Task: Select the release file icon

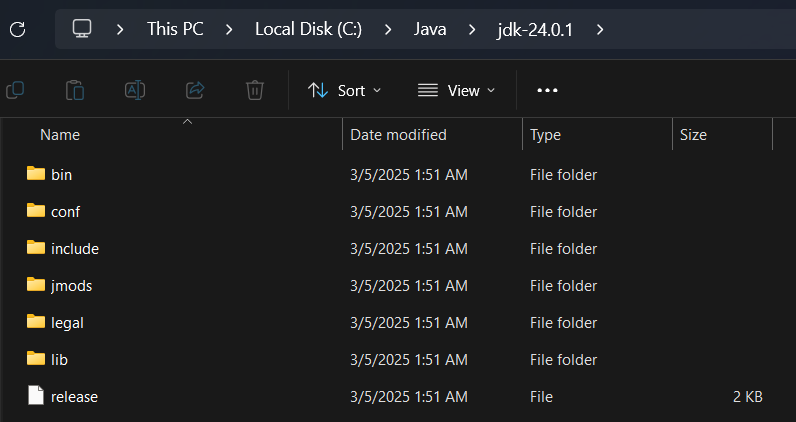Action: [36, 396]
